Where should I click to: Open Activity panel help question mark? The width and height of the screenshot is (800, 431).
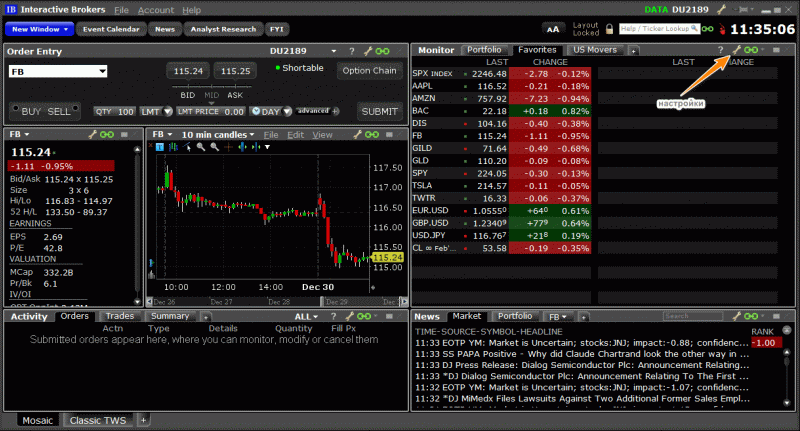click(333, 316)
